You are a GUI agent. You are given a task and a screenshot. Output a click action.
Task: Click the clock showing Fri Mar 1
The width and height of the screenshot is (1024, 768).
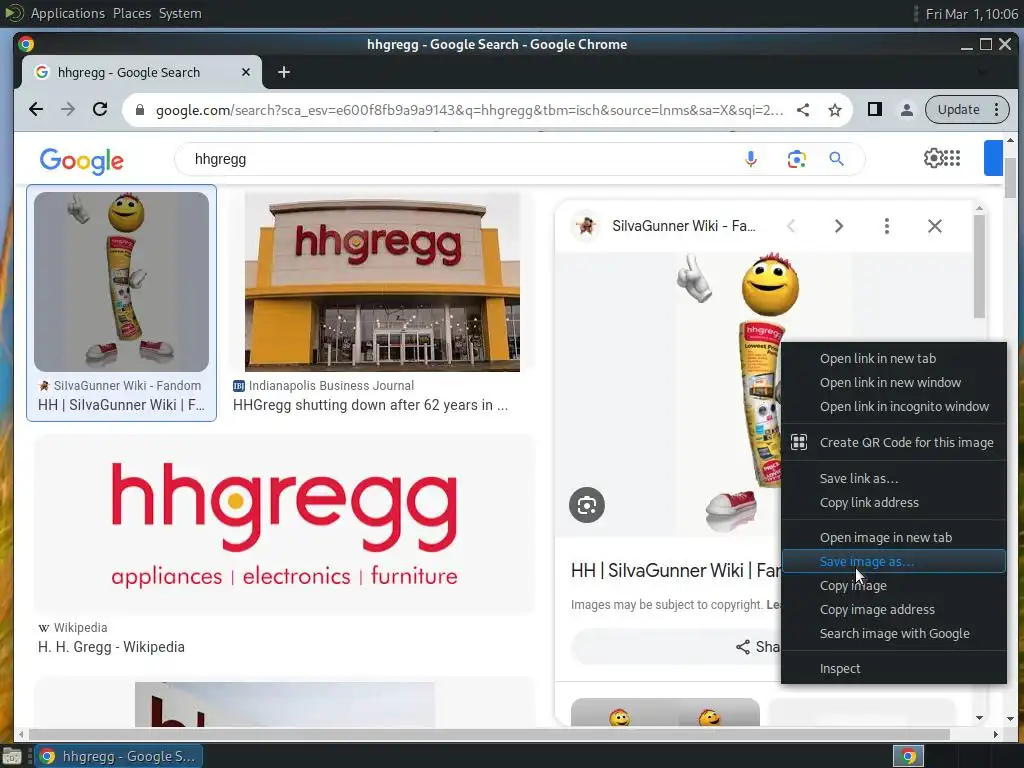pos(972,14)
